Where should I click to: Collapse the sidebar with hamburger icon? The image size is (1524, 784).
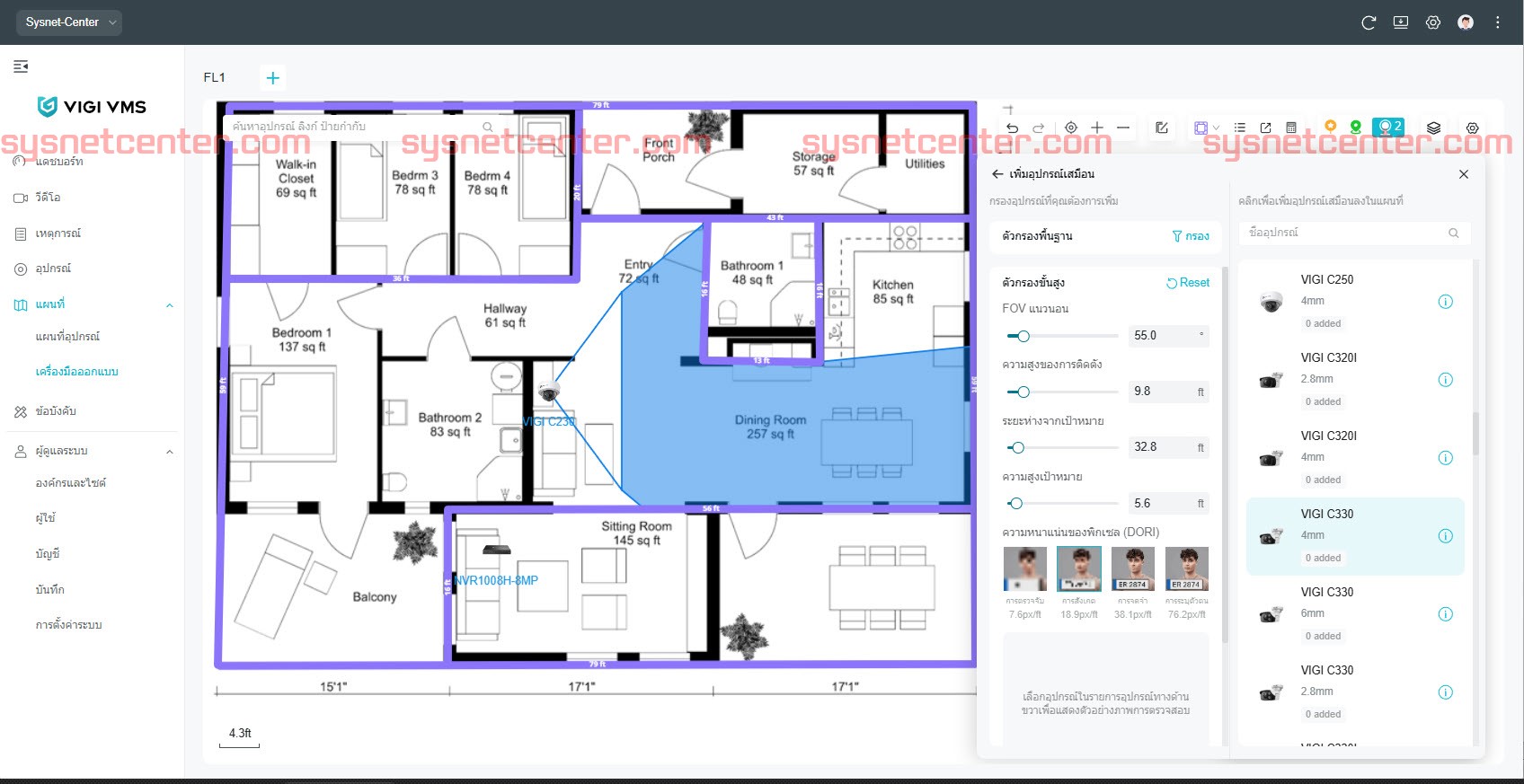pos(21,66)
